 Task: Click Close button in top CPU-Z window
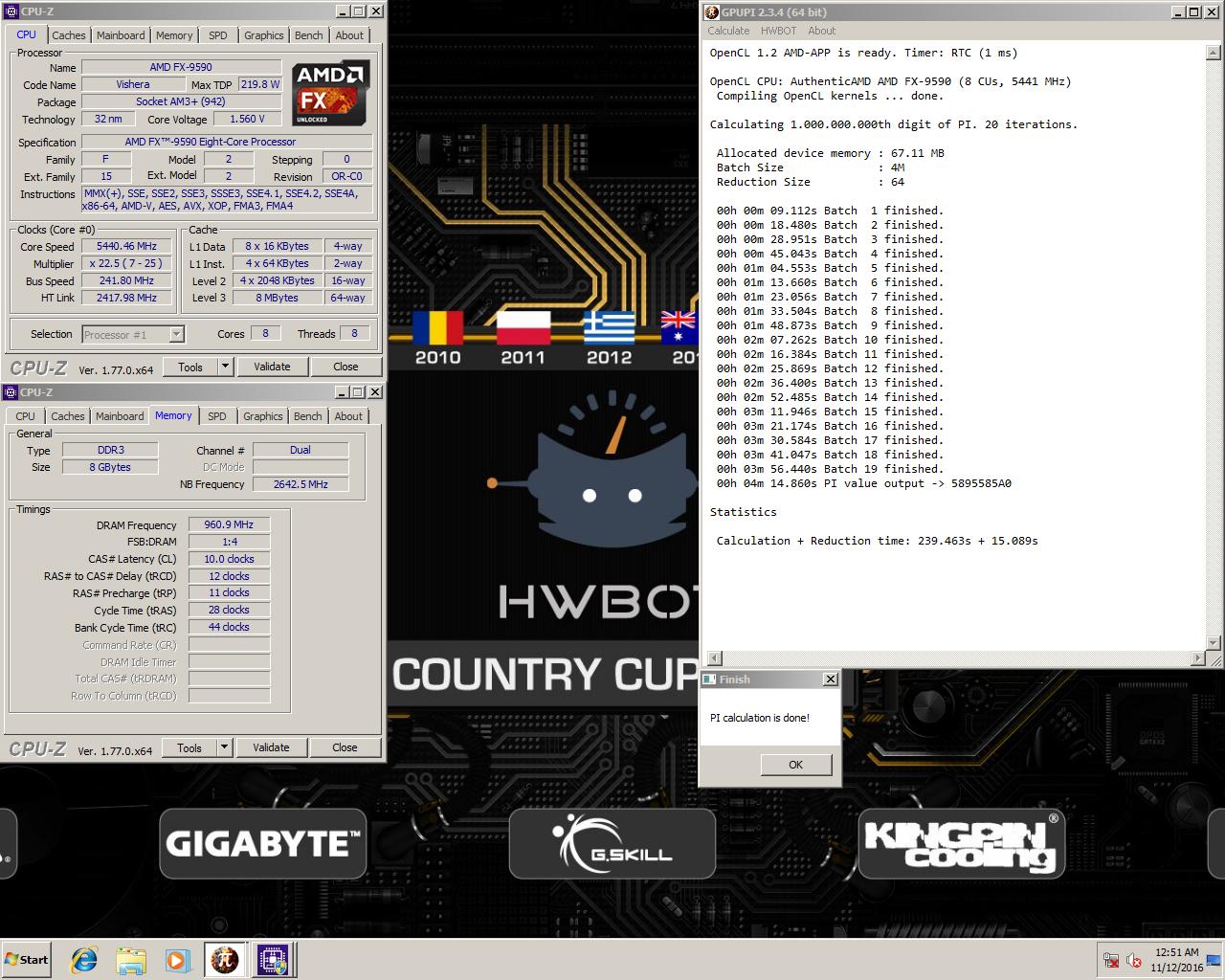345,367
